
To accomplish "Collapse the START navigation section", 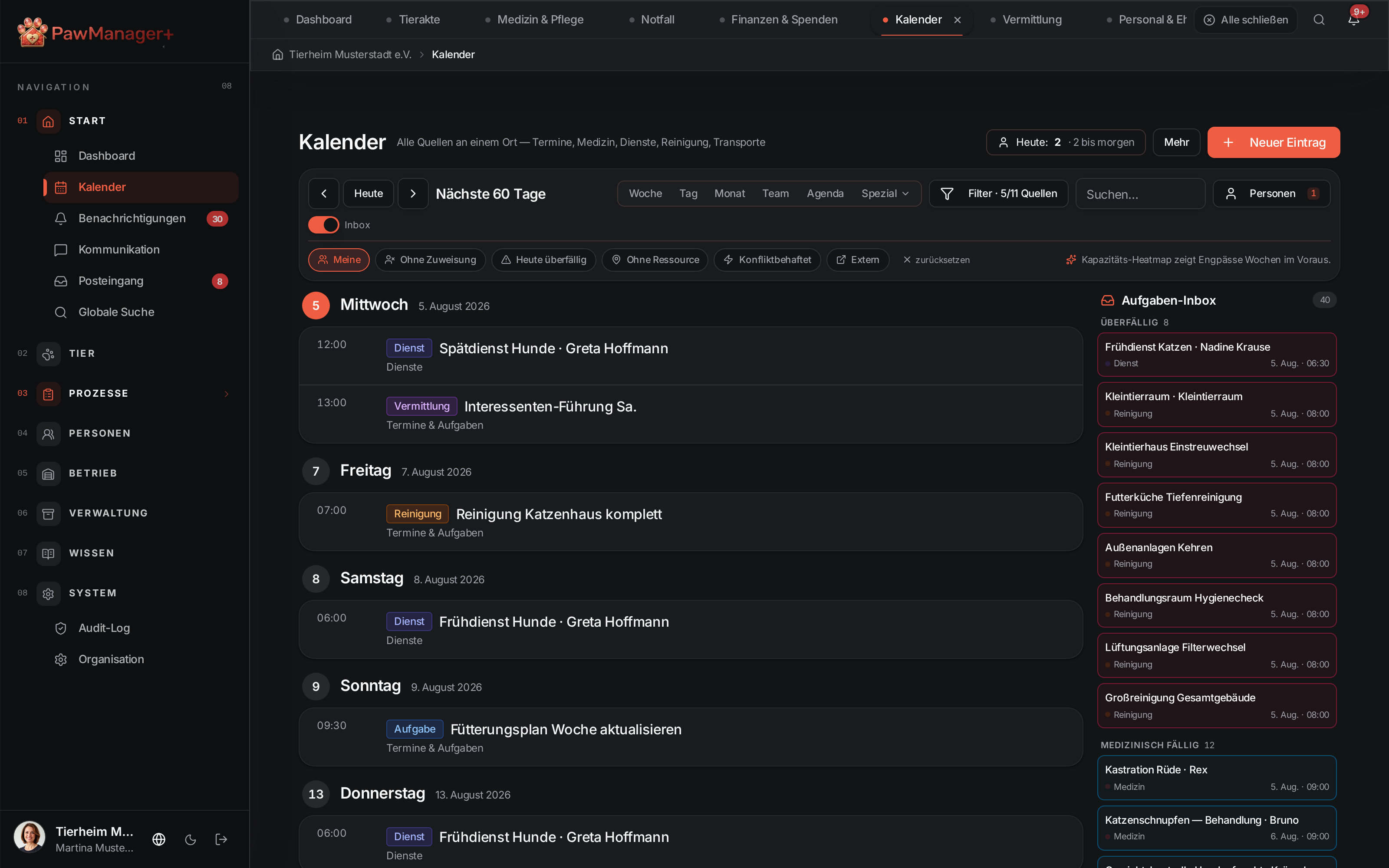I will [125, 121].
